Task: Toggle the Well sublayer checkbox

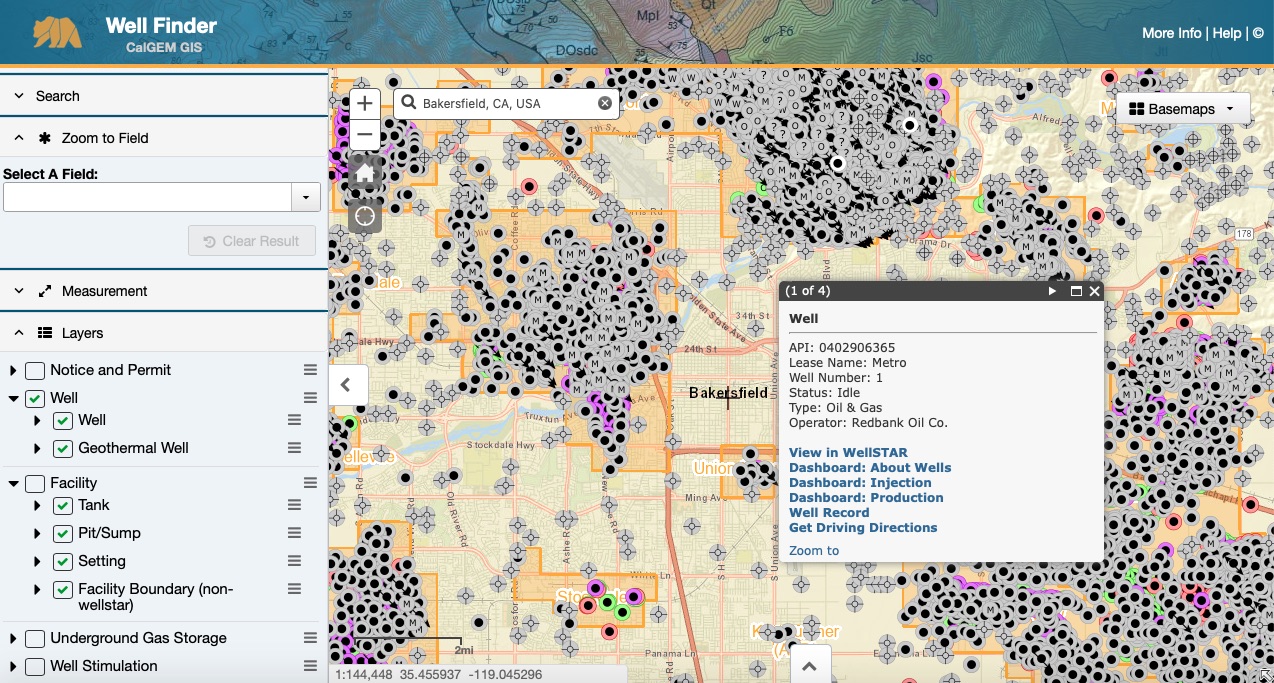Action: click(x=63, y=420)
